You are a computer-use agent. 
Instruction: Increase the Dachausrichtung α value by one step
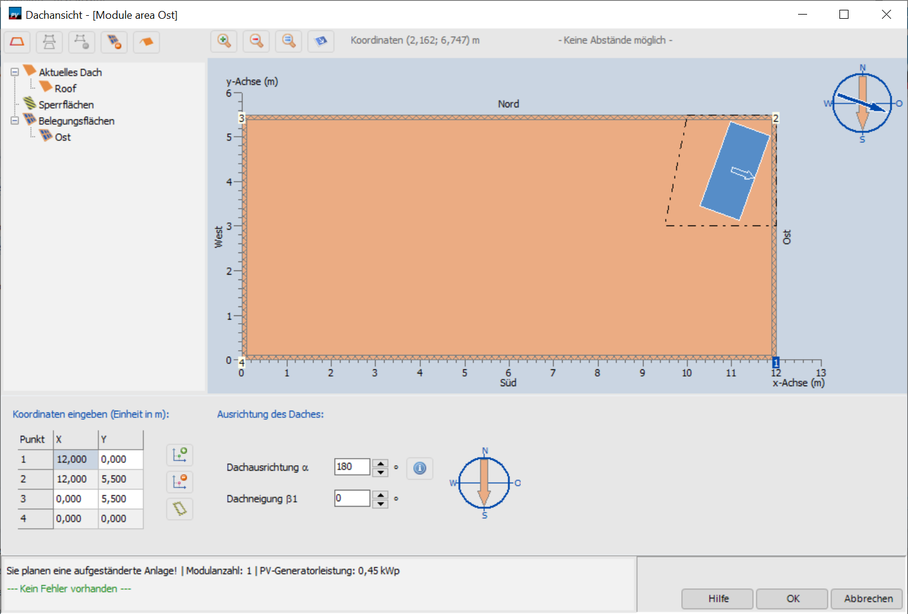click(x=379, y=462)
